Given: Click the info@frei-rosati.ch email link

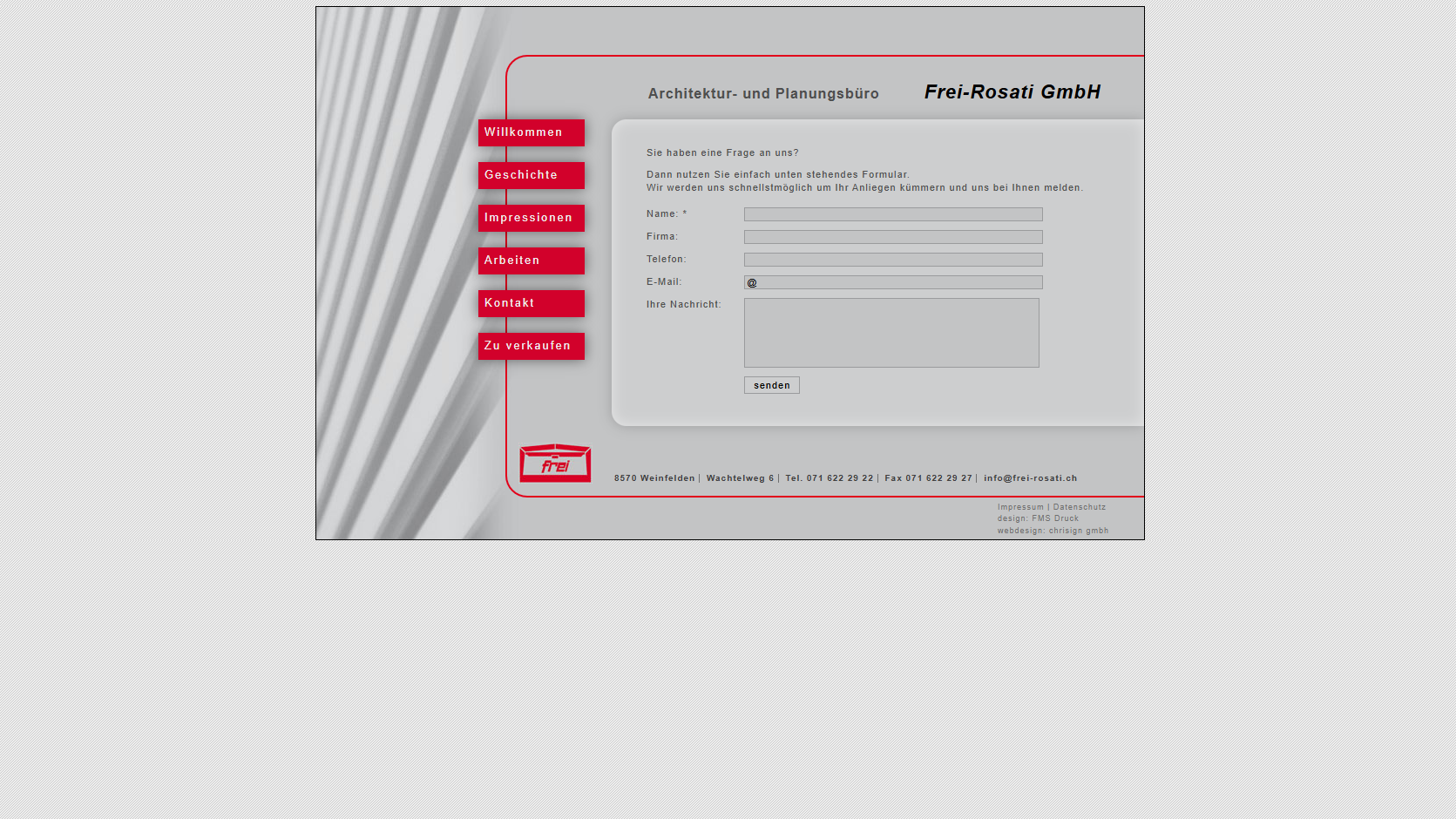Looking at the screenshot, I should point(1031,478).
